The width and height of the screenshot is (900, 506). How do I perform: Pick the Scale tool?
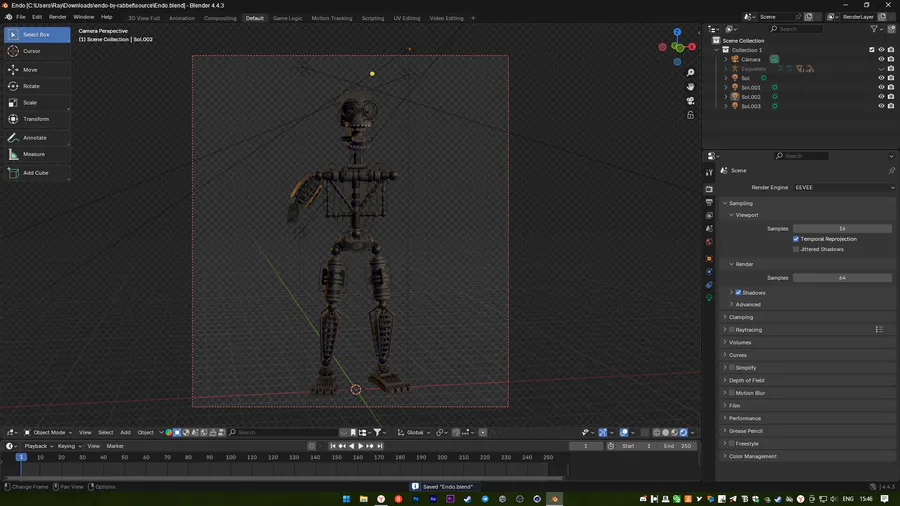[x=37, y=103]
